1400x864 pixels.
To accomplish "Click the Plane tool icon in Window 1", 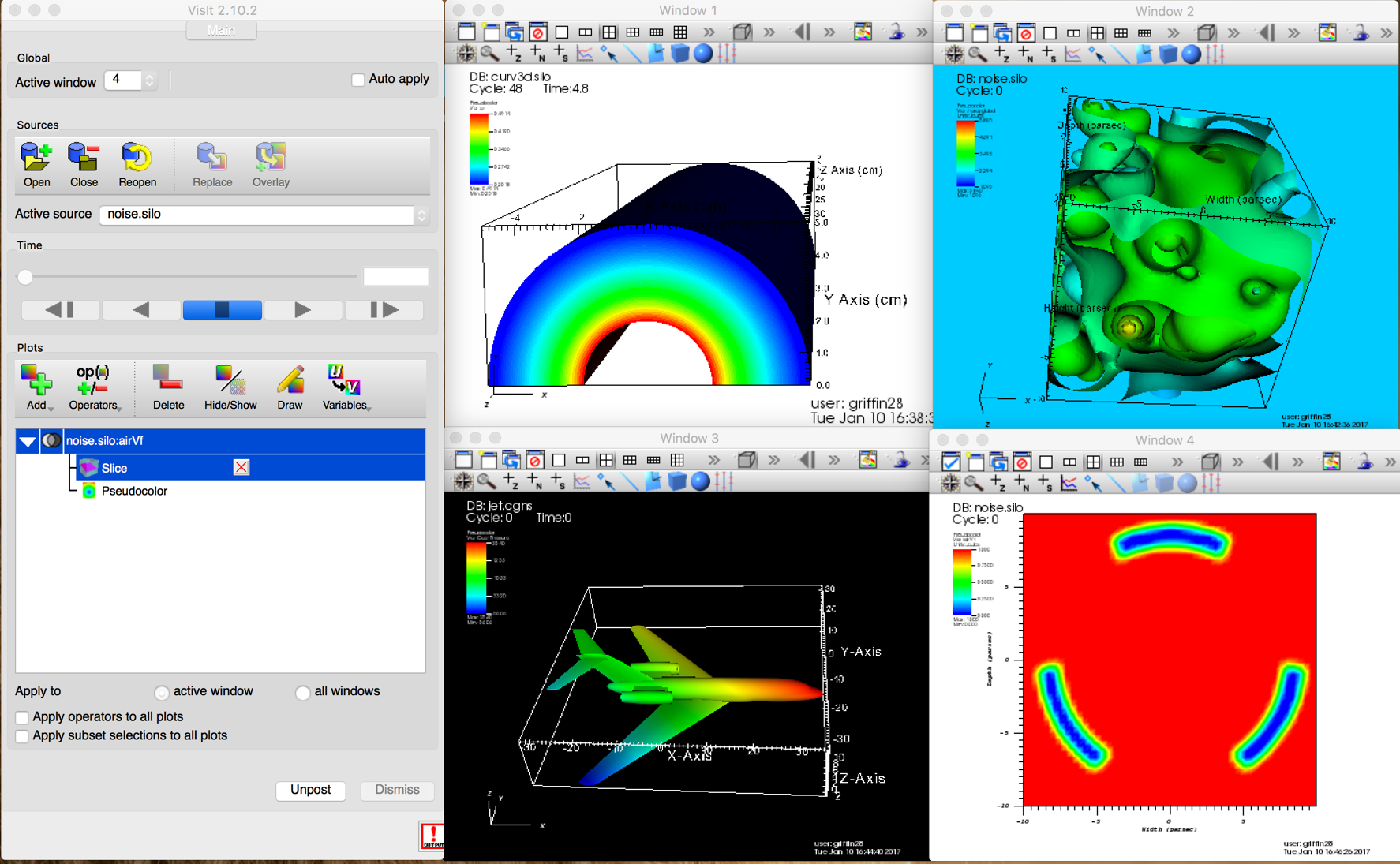I will pyautogui.click(x=656, y=54).
